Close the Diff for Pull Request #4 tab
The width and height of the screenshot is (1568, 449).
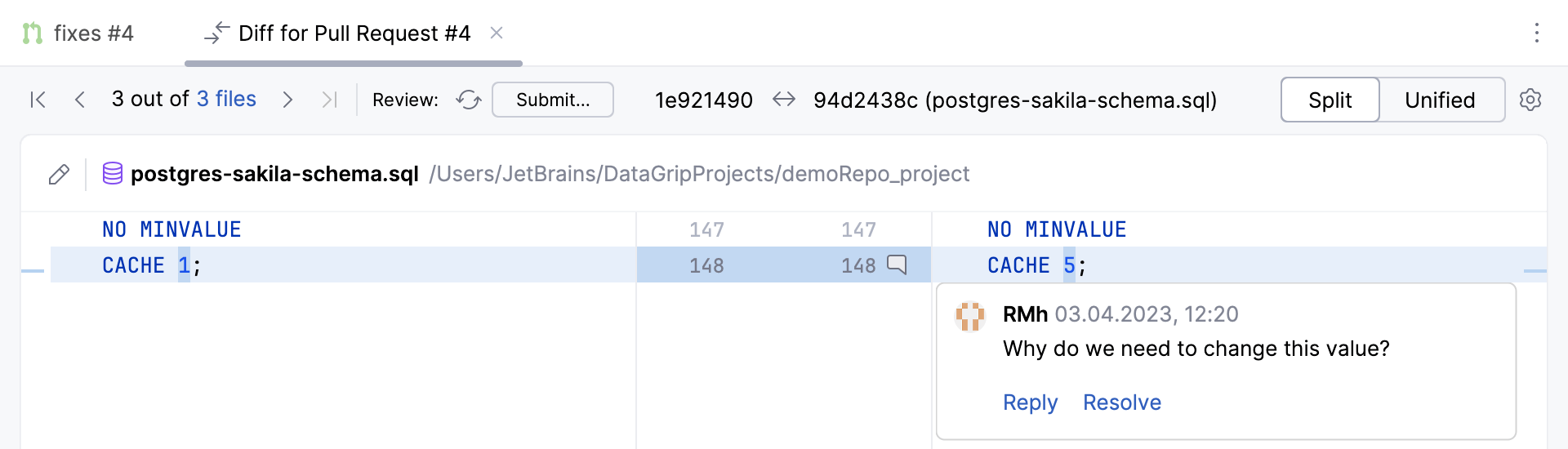click(497, 33)
